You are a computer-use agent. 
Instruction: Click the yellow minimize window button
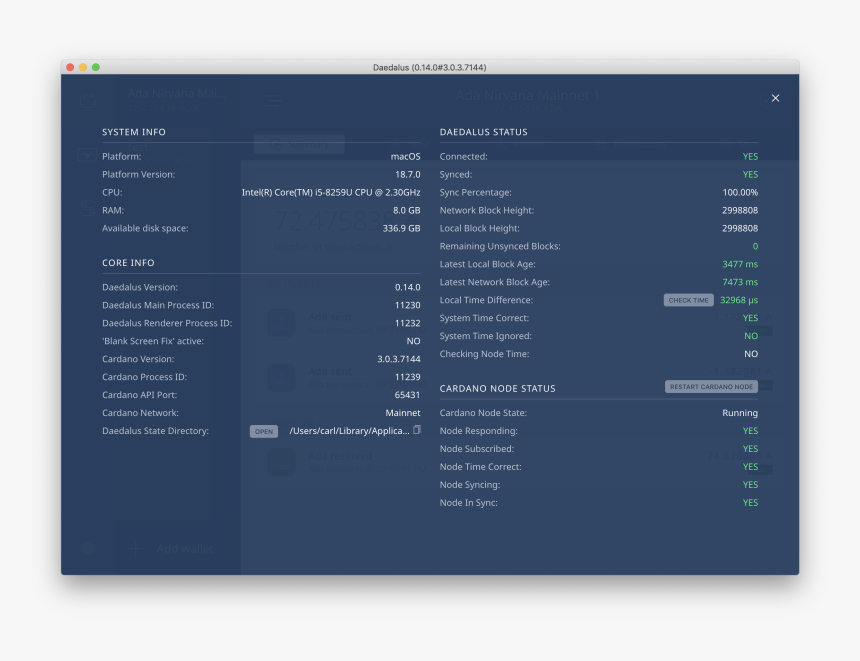83,67
